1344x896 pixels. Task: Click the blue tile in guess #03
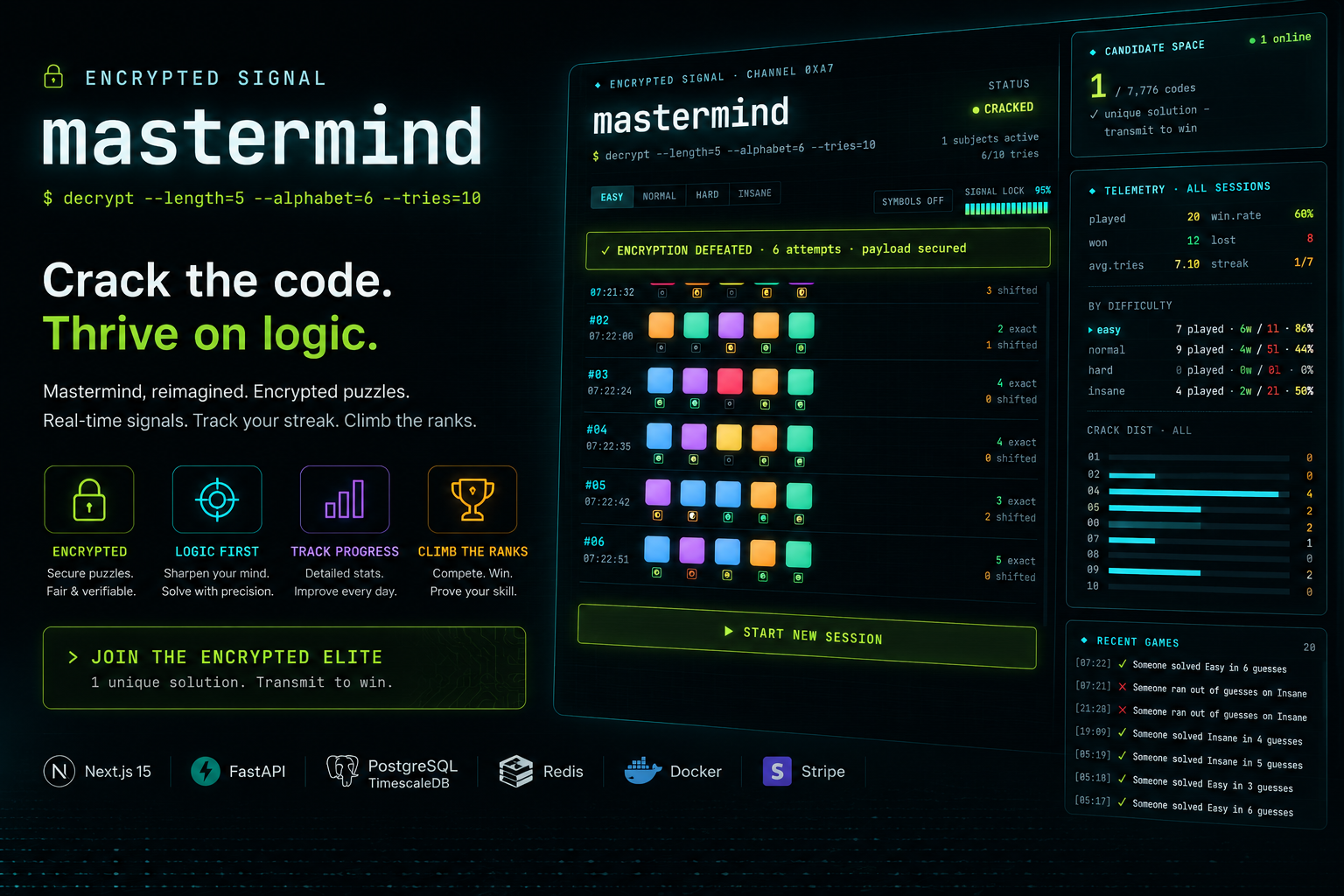click(660, 381)
